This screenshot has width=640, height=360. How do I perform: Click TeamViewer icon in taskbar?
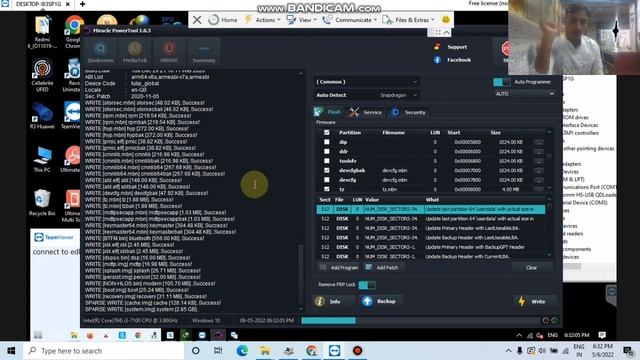tap(334, 351)
